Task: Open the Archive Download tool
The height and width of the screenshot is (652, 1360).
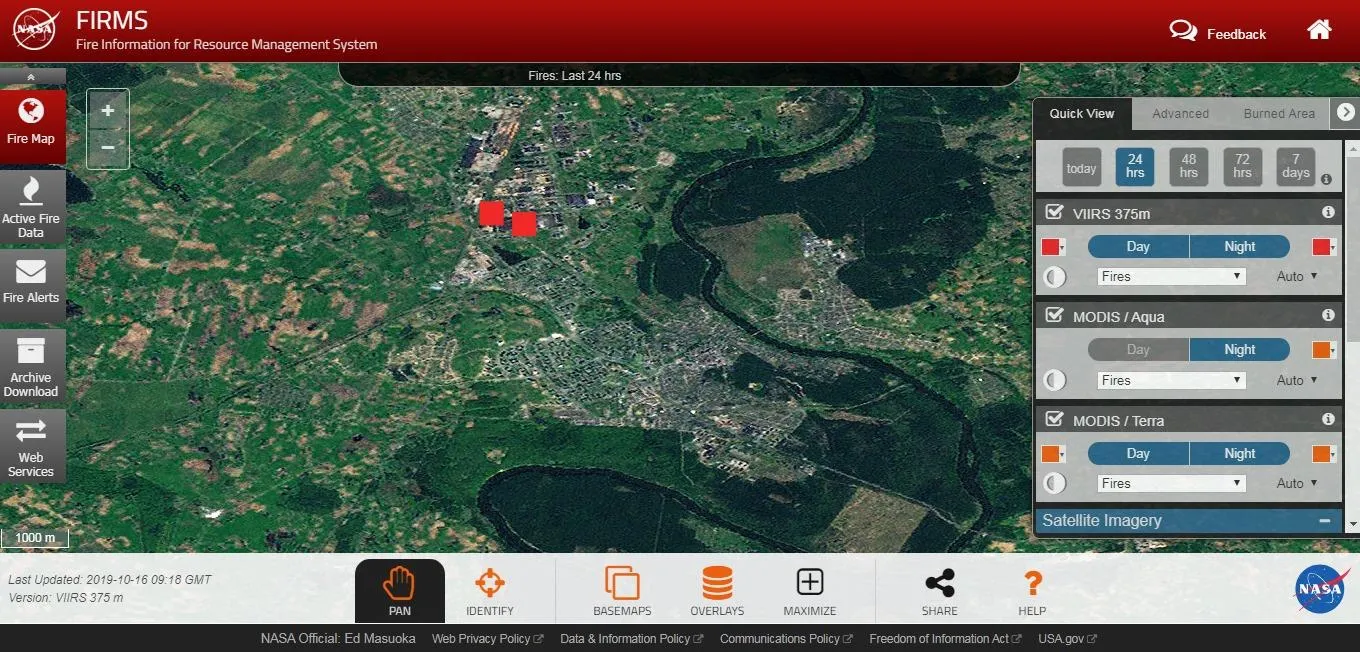Action: pos(32,366)
